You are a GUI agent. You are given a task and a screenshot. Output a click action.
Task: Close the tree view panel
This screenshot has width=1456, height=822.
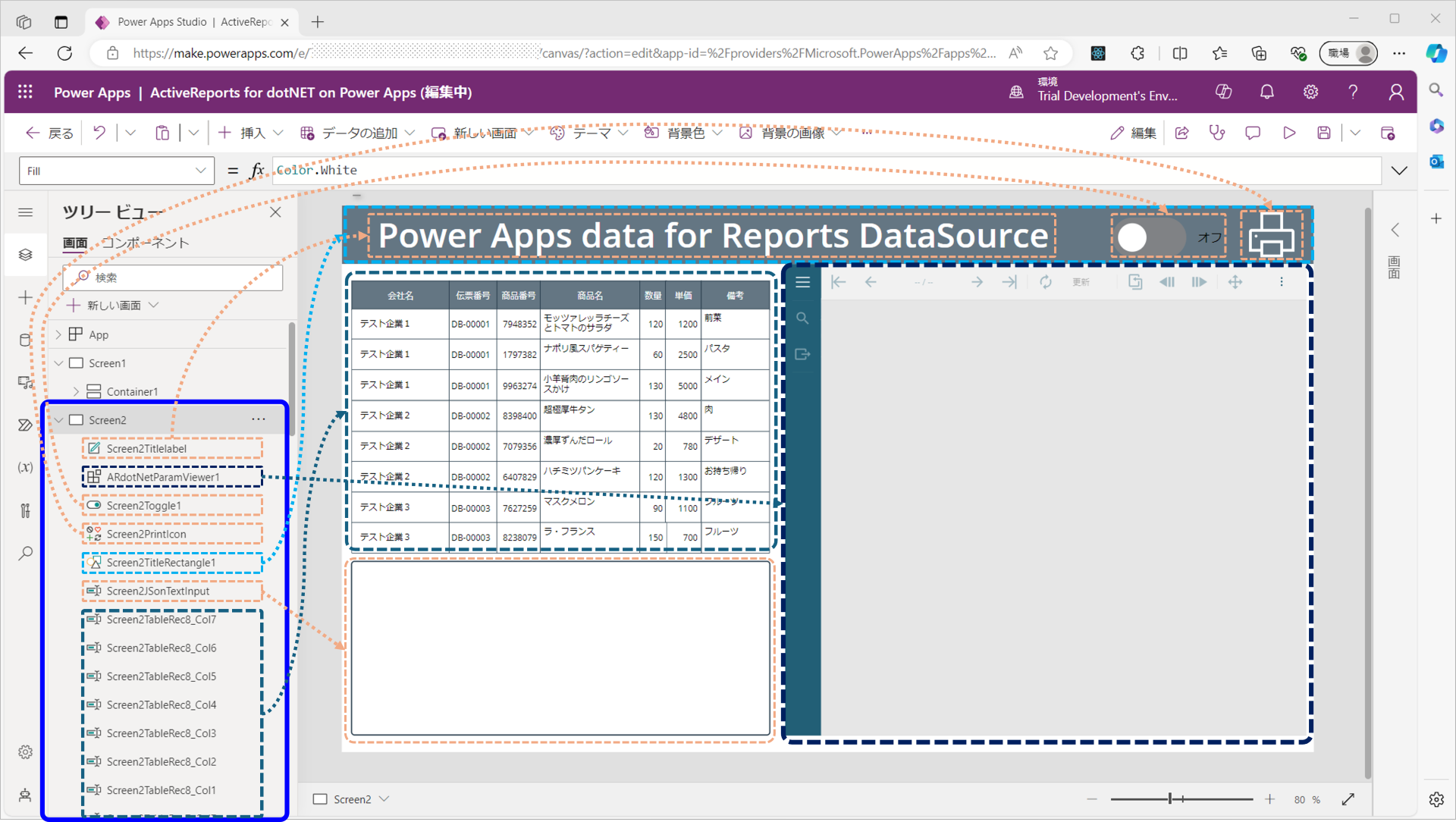click(x=275, y=212)
